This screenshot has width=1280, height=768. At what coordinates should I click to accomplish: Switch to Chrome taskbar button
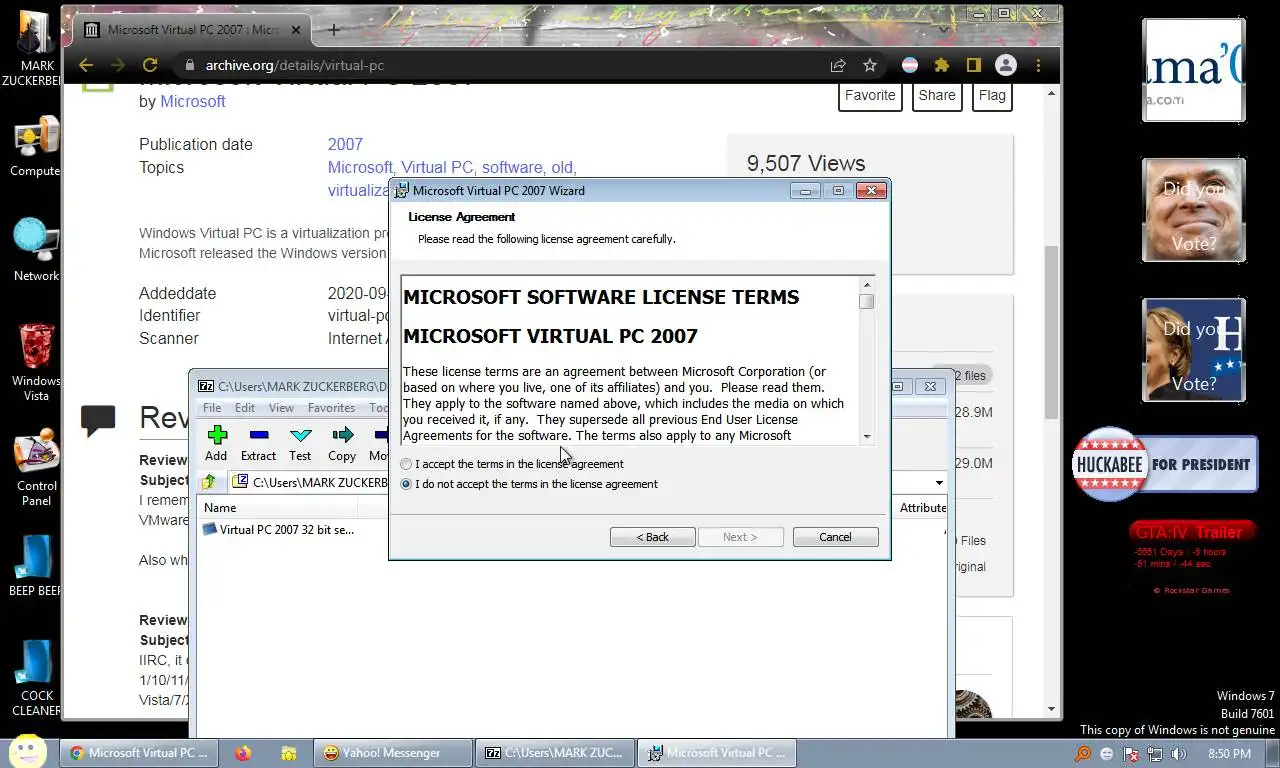(140, 753)
